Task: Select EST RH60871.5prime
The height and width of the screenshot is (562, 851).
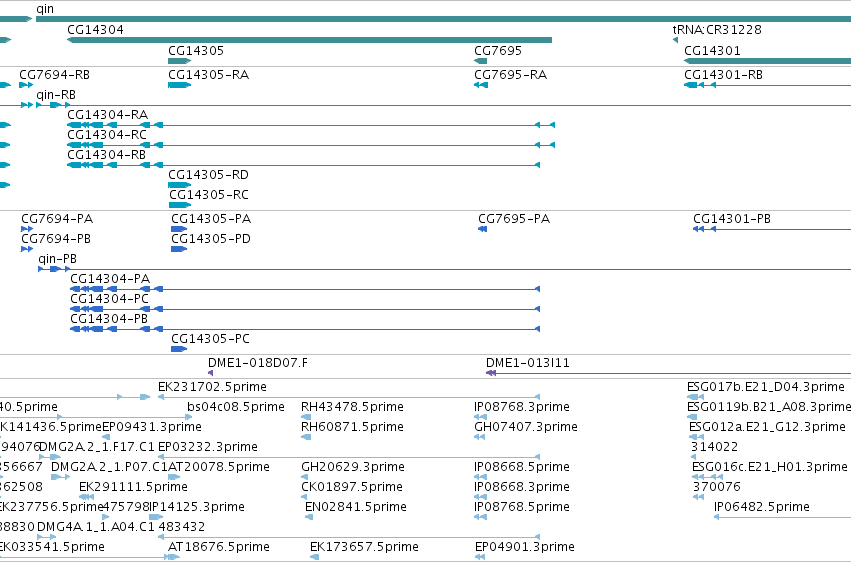Action: 352,427
